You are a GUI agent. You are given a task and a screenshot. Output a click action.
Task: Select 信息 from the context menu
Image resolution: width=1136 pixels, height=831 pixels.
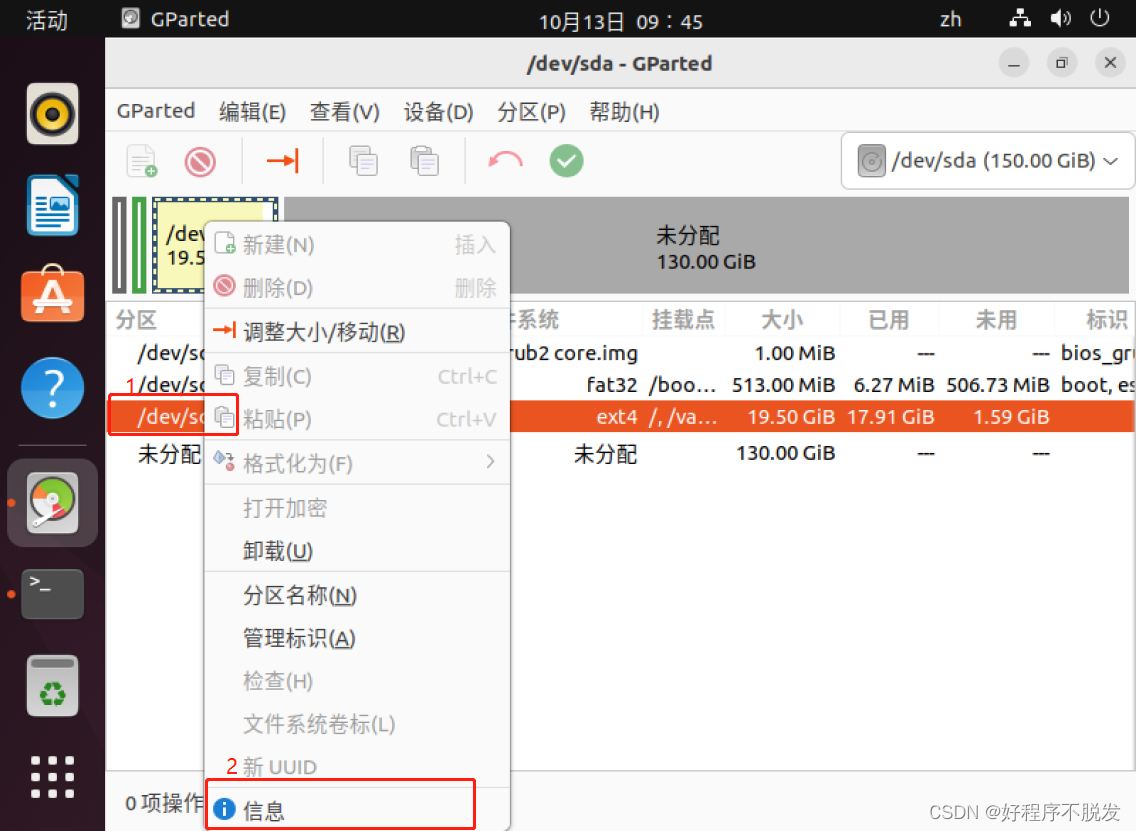[x=266, y=807]
